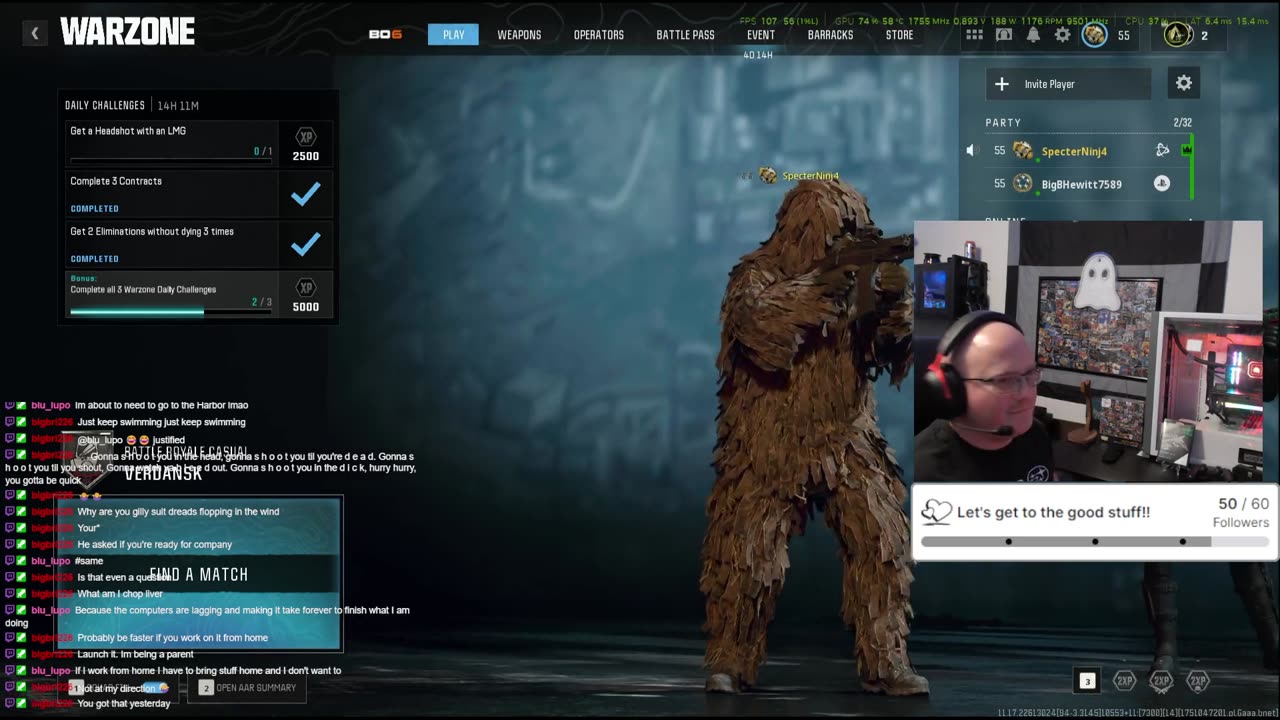Open the WEAPONS tab
Image resolution: width=1280 pixels, height=720 pixels.
pyautogui.click(x=519, y=35)
